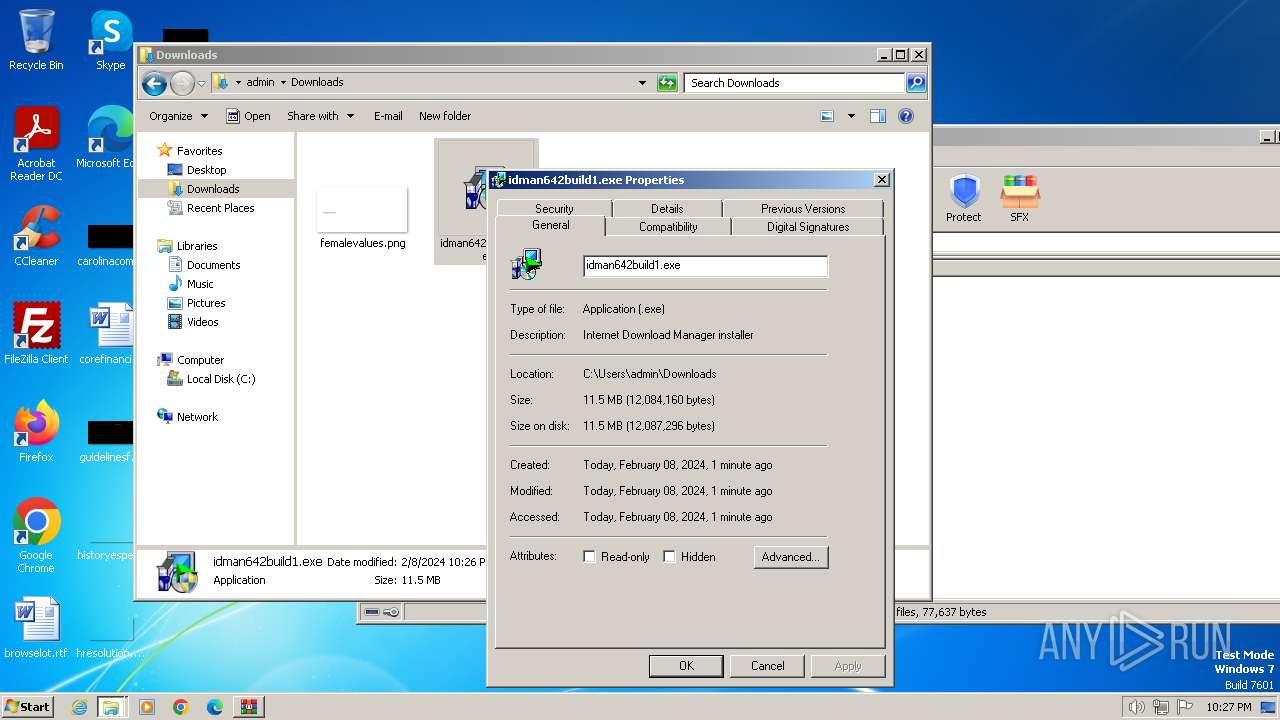
Task: Select the femalevalues.png thumbnail
Action: click(x=362, y=210)
